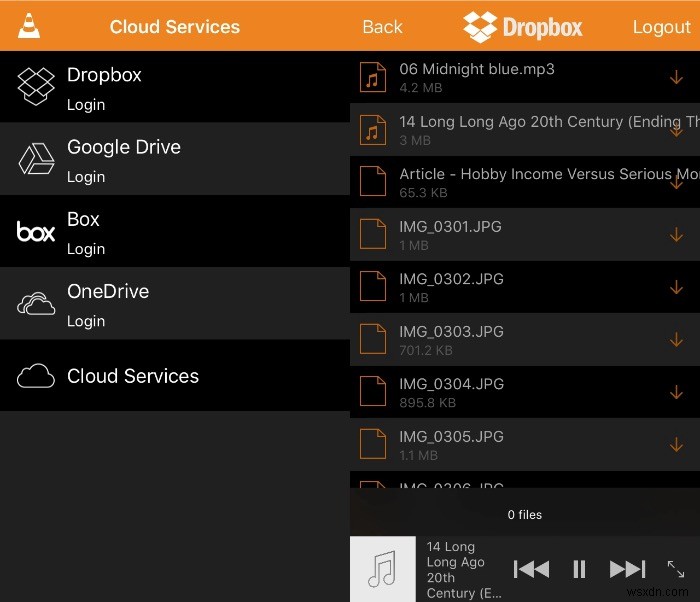Tap the VLC cone icon
This screenshot has width=700, height=602.
[29, 26]
